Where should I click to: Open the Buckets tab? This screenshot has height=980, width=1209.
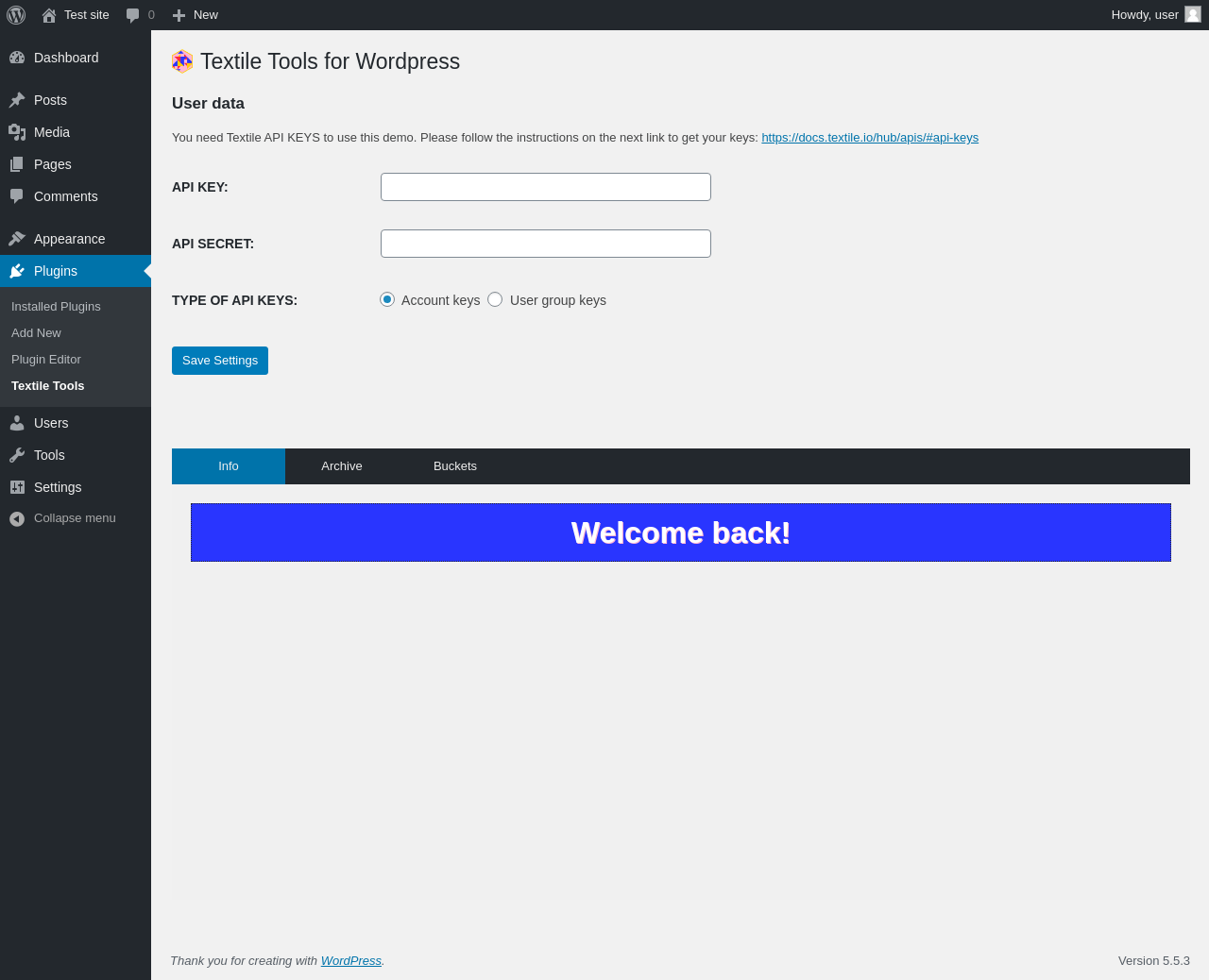pyautogui.click(x=455, y=466)
